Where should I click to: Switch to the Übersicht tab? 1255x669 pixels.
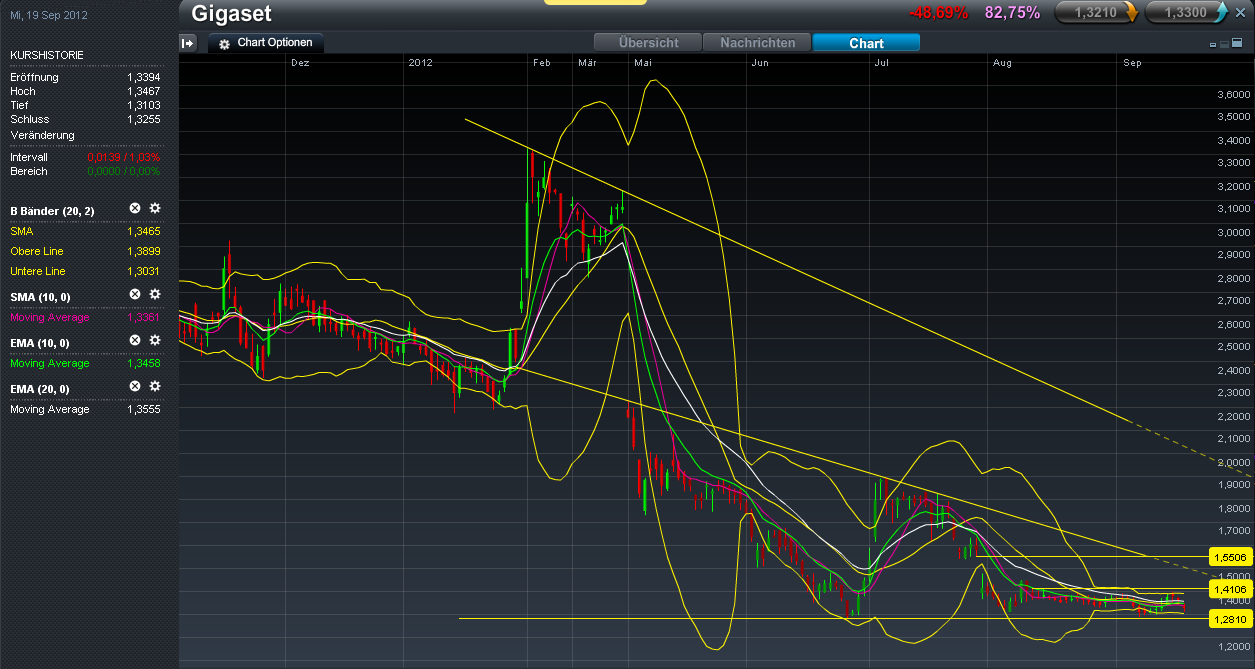[x=648, y=43]
